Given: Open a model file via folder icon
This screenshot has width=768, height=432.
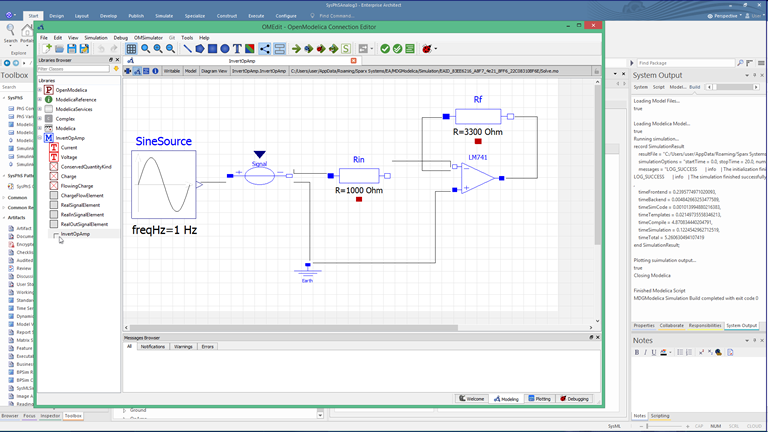Looking at the screenshot, I should (x=59, y=48).
